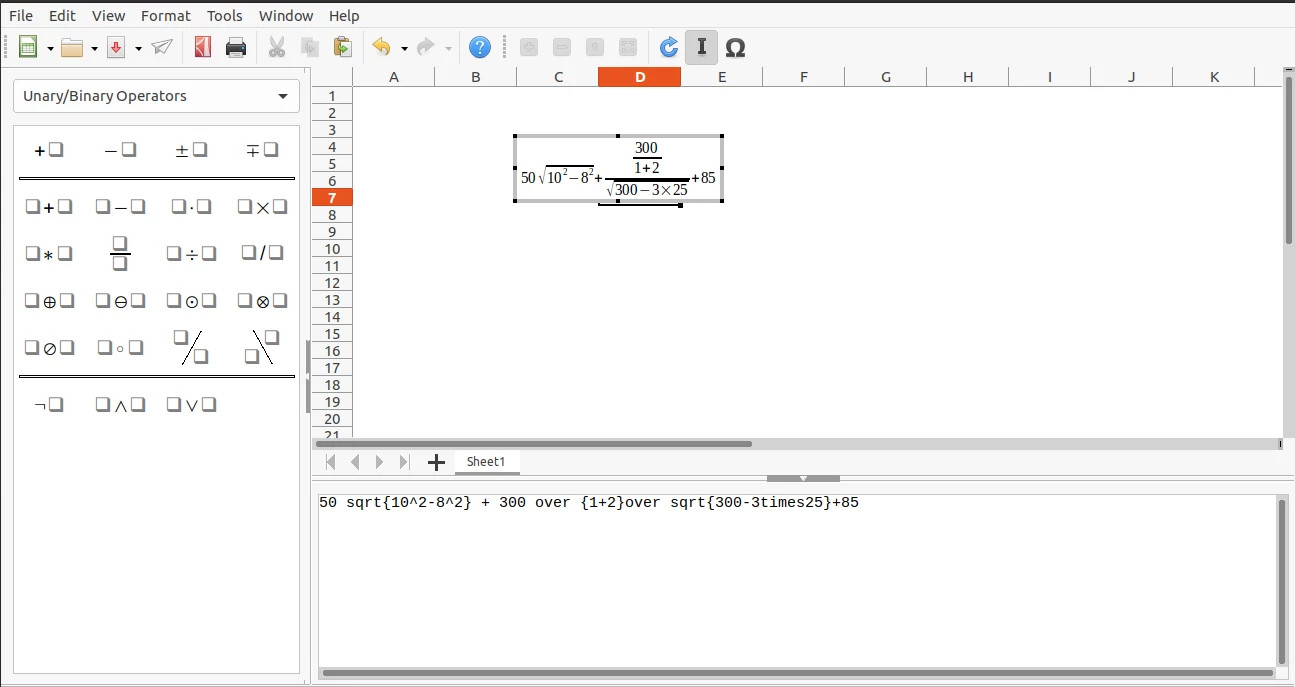Insert the binary addition operator

49,207
